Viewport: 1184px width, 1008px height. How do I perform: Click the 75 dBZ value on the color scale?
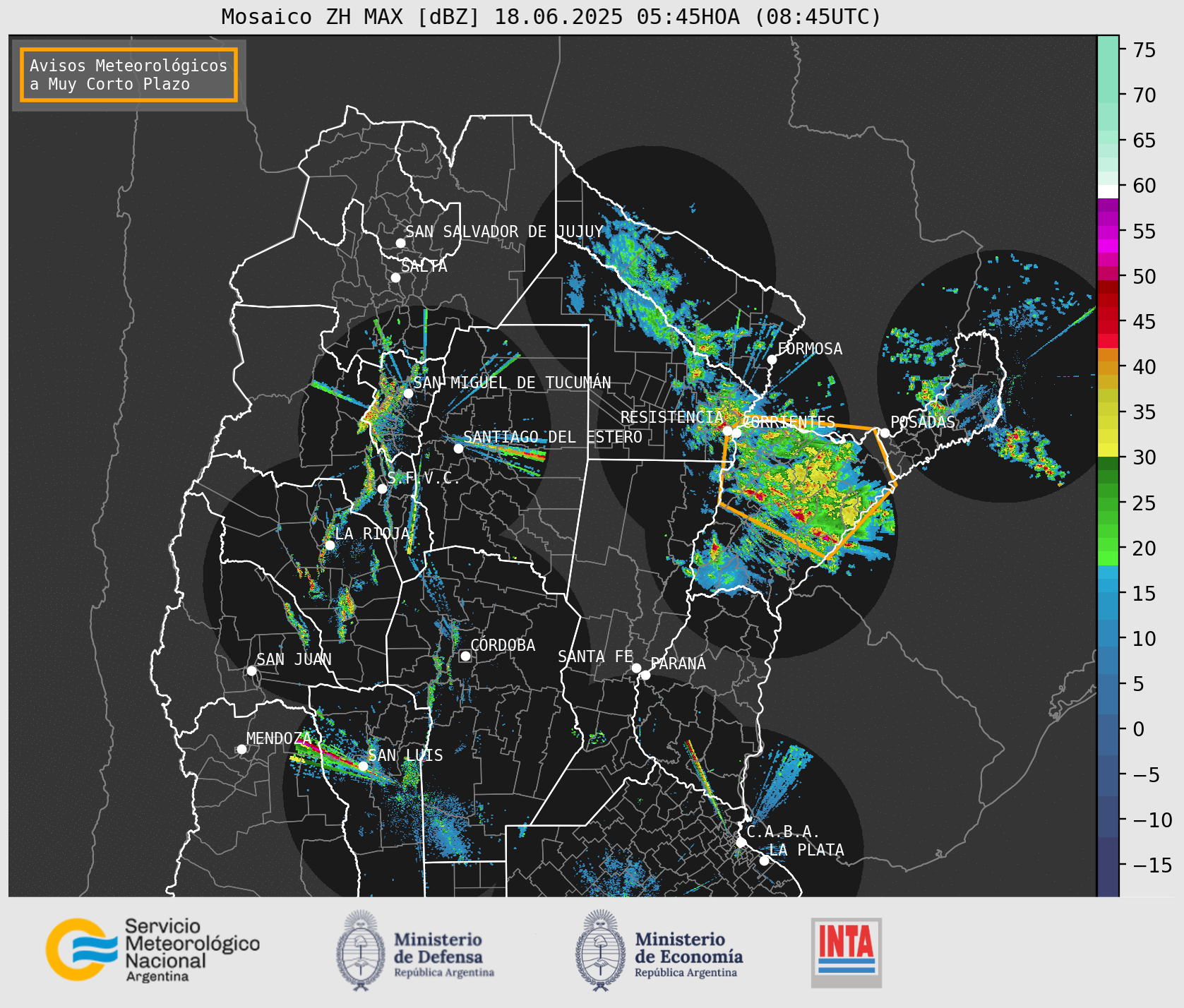click(1144, 49)
